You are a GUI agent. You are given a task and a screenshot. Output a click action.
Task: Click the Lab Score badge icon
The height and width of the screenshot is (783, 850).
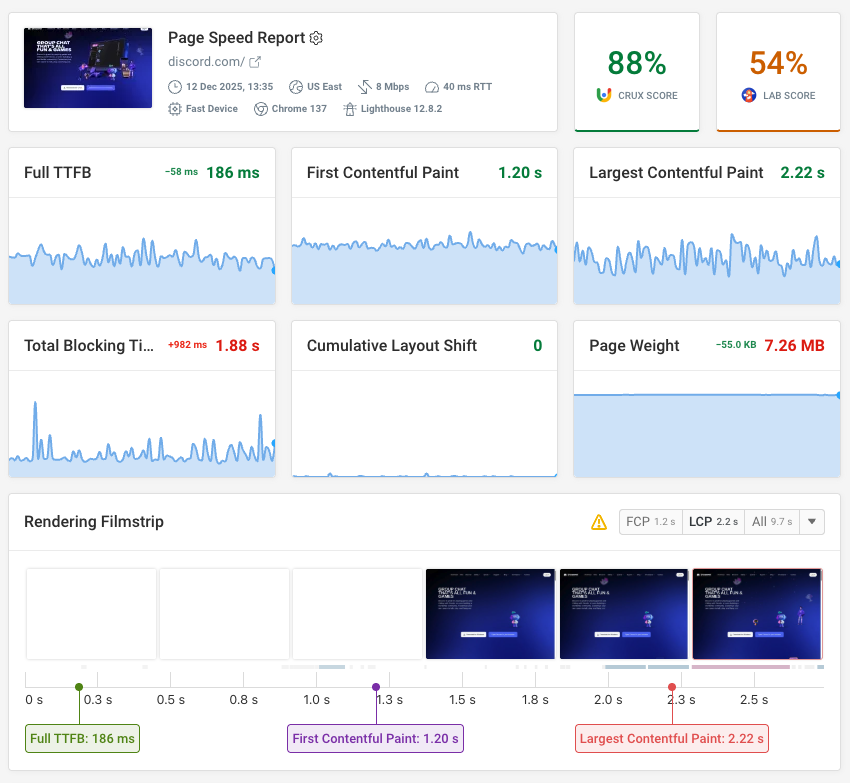tap(751, 95)
